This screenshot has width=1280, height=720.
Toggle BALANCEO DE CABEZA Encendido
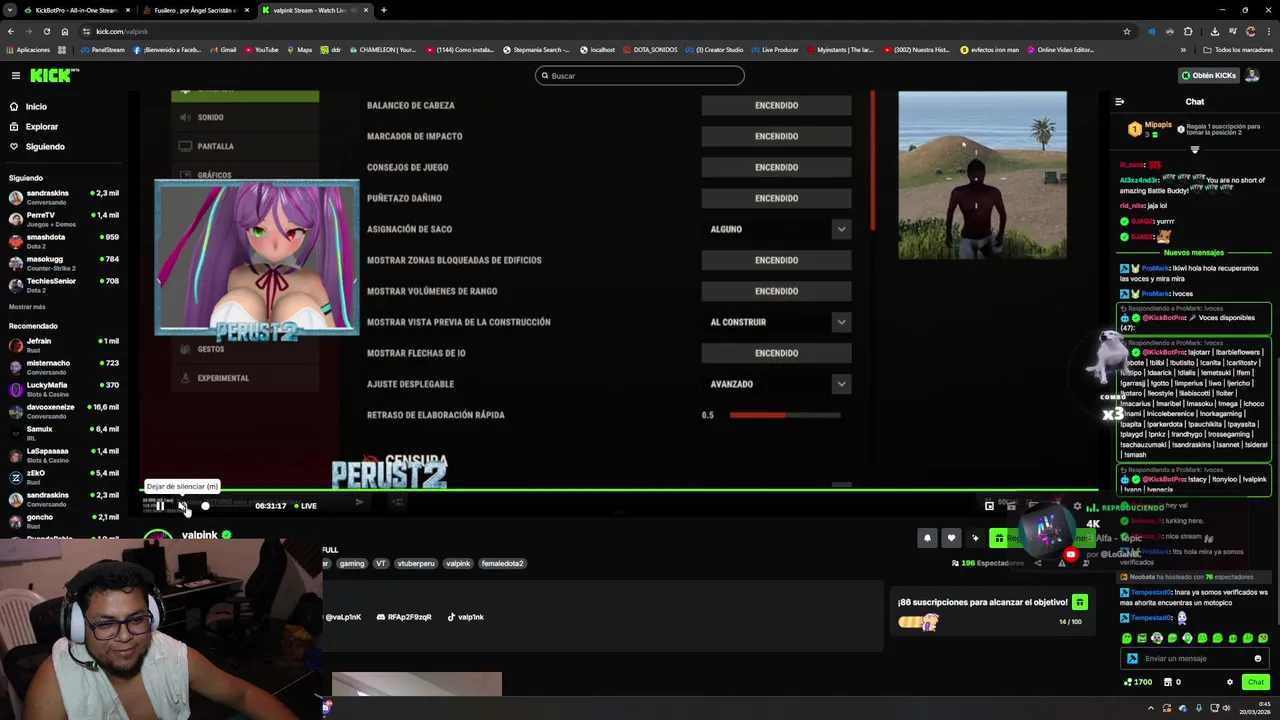point(776,105)
